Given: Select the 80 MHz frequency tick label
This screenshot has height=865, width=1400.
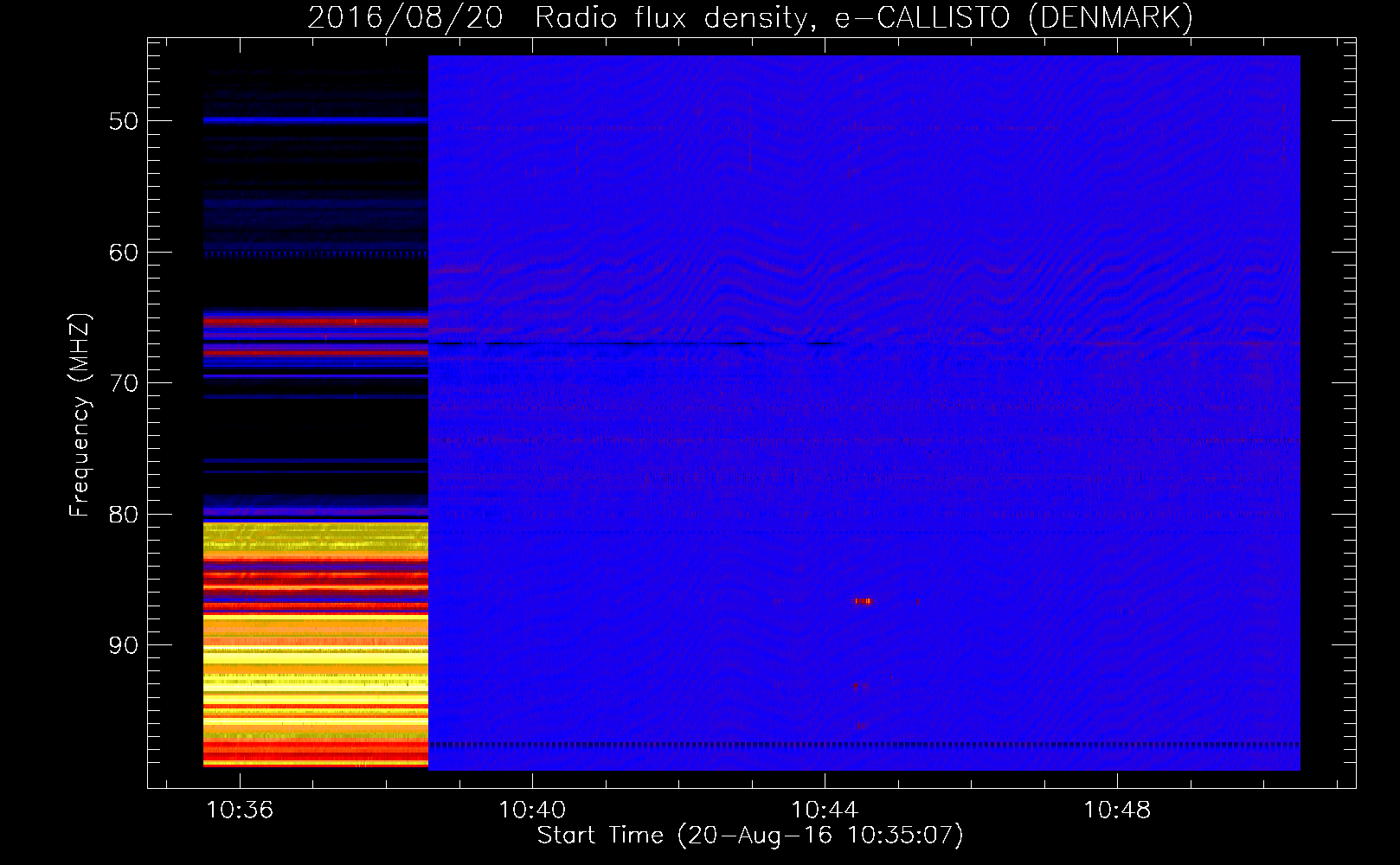Looking at the screenshot, I should click(123, 514).
